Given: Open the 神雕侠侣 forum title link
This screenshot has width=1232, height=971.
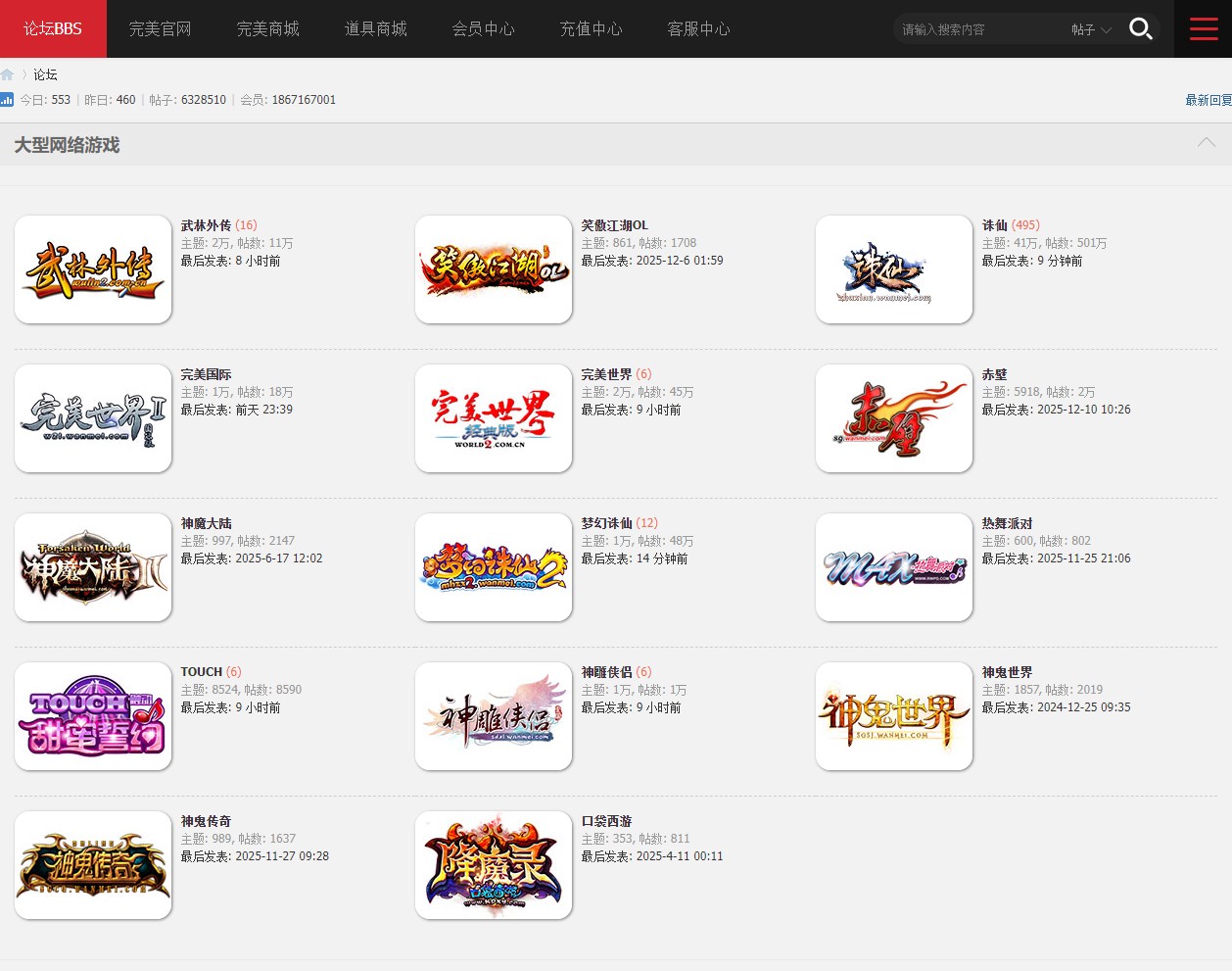Looking at the screenshot, I should click(606, 672).
